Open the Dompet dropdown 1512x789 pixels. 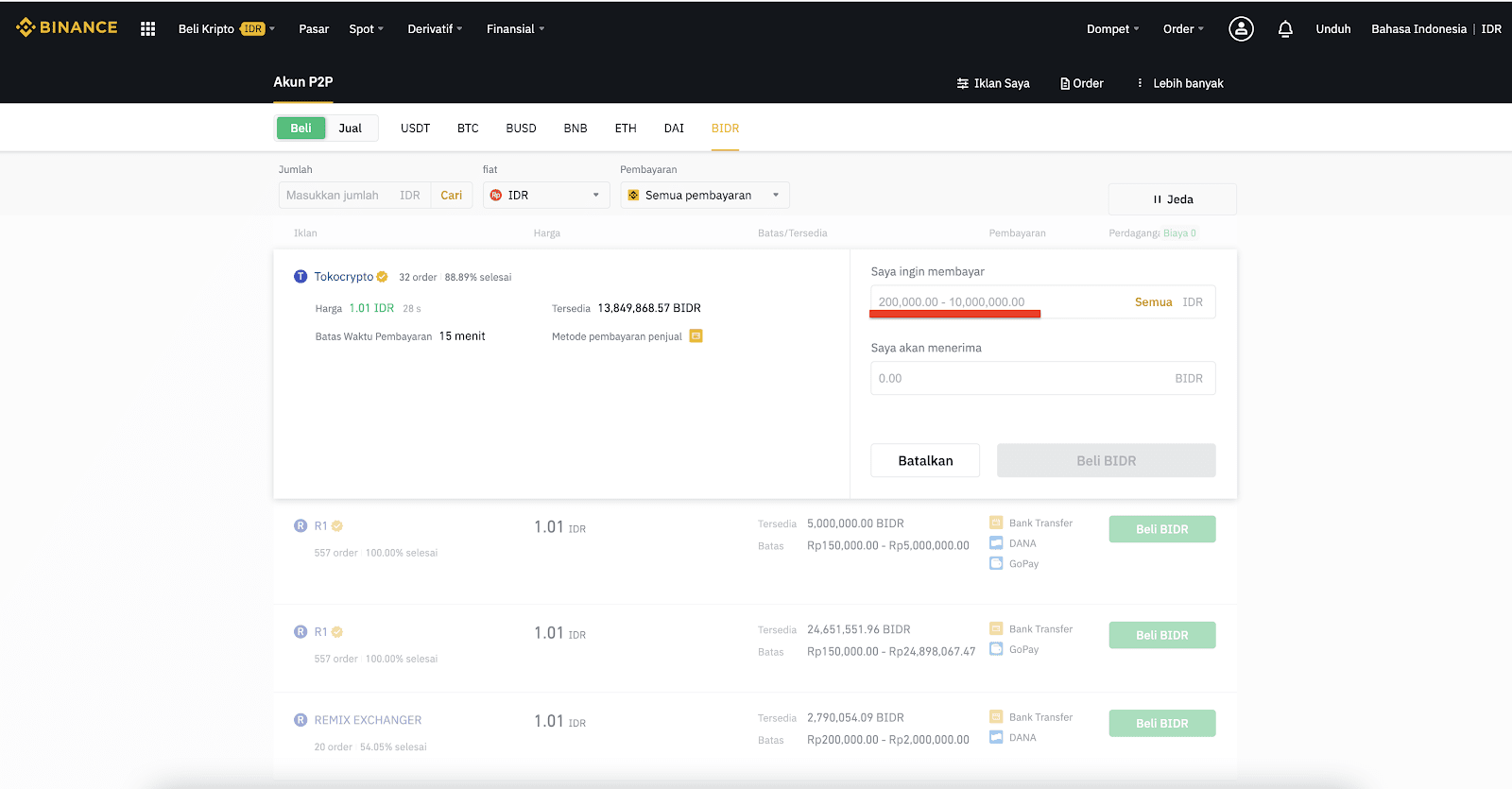(x=1113, y=29)
